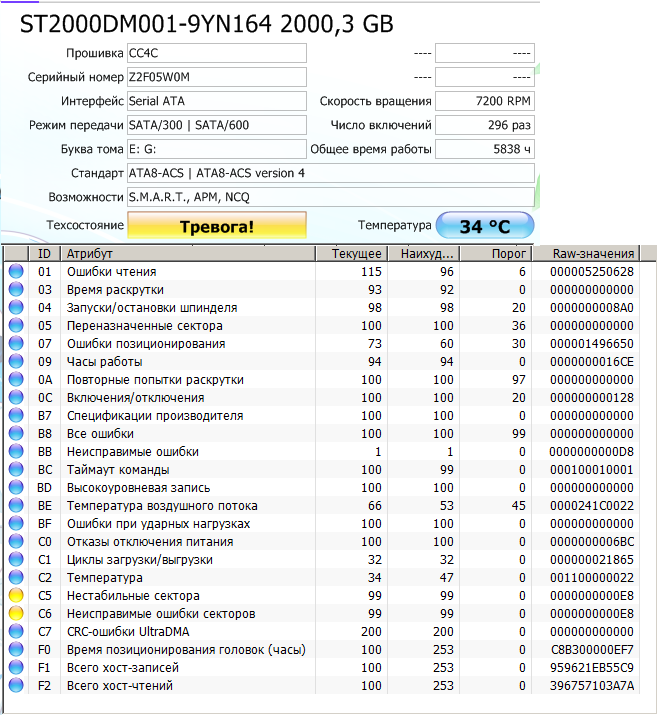Click the status orb for BE Температура воздушного потока
The width and height of the screenshot is (660, 717).
[16, 506]
